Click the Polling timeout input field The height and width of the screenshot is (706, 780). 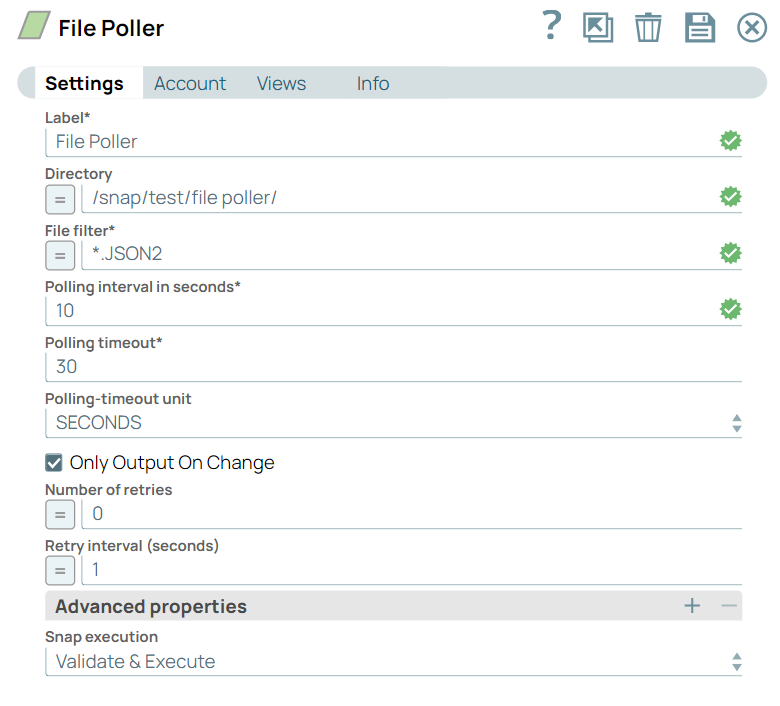click(393, 367)
